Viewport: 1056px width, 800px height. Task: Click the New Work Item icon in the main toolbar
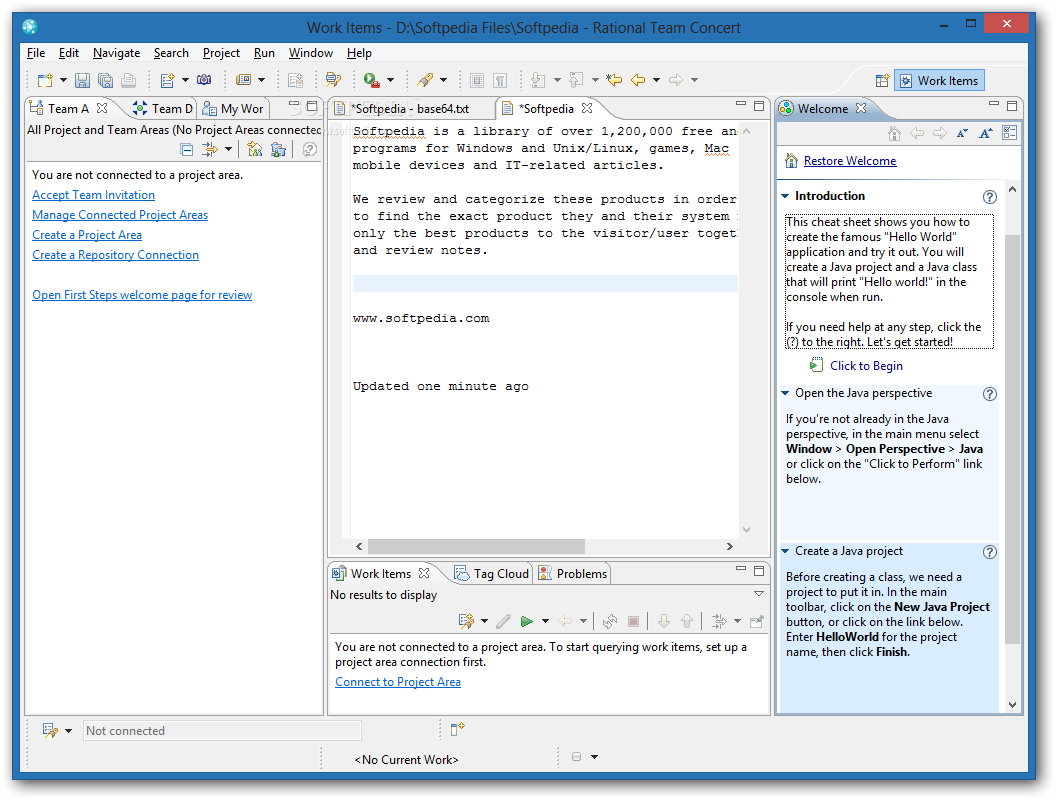point(168,80)
